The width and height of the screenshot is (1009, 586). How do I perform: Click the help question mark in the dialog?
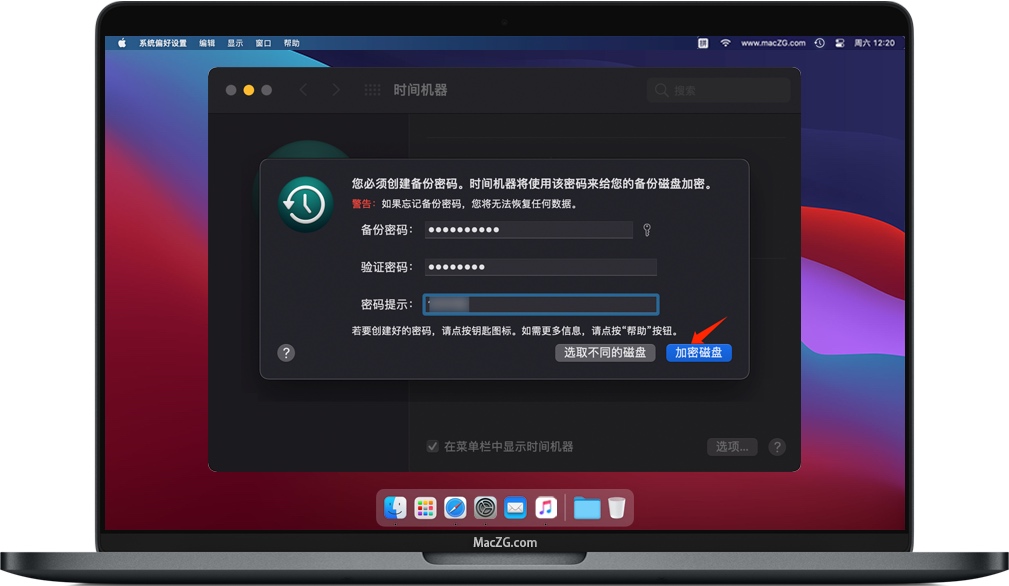pos(287,352)
